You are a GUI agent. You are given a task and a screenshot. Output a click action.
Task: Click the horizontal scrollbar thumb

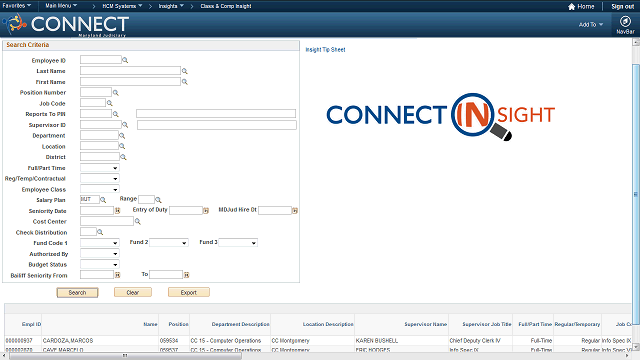pos(126,356)
